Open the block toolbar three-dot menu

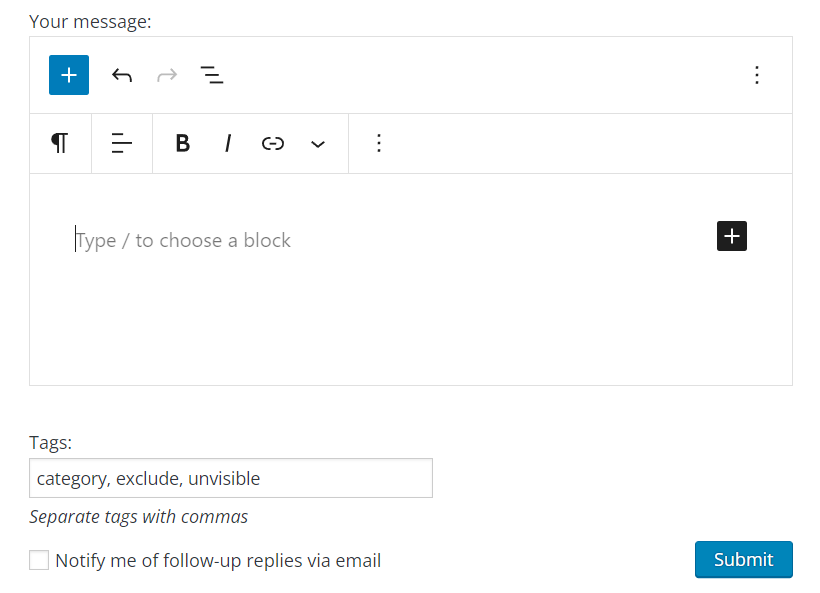(x=379, y=143)
